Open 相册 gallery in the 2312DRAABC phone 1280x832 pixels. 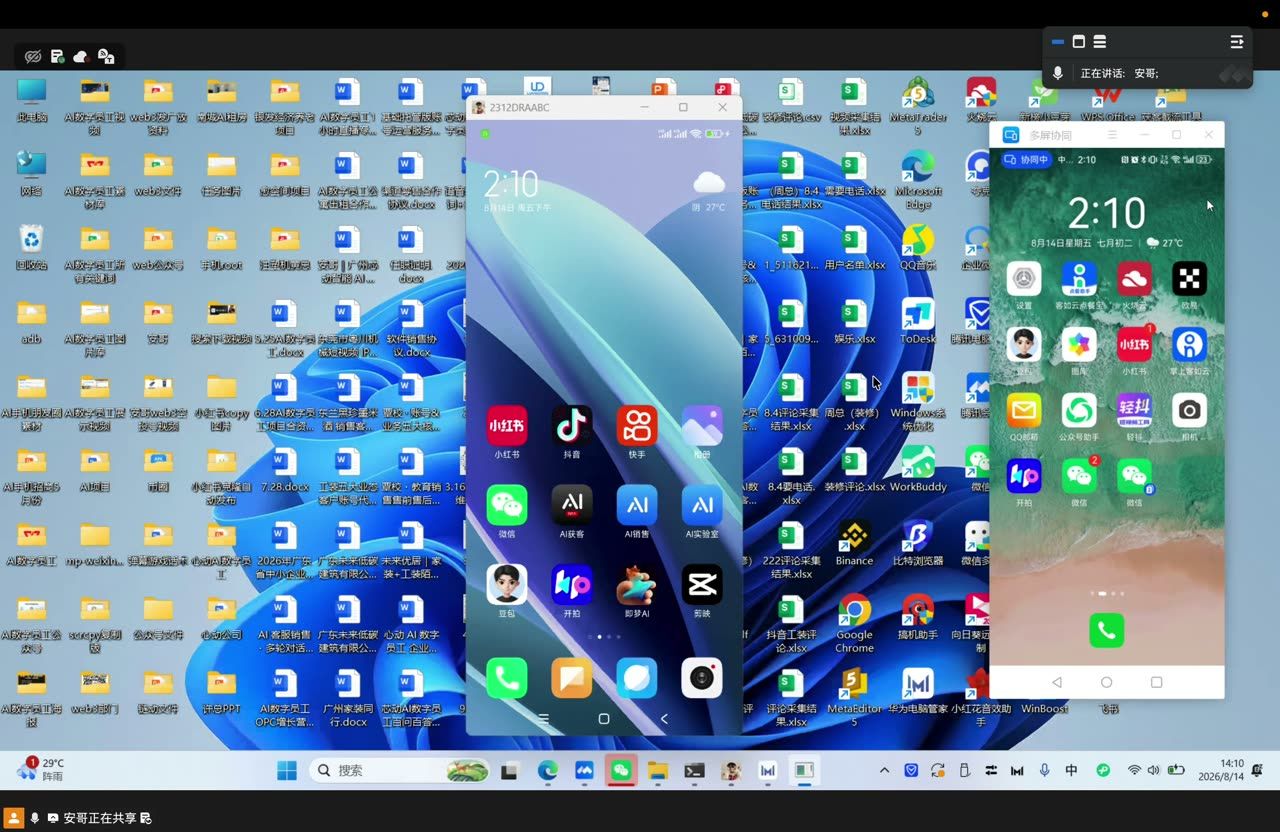coord(702,426)
